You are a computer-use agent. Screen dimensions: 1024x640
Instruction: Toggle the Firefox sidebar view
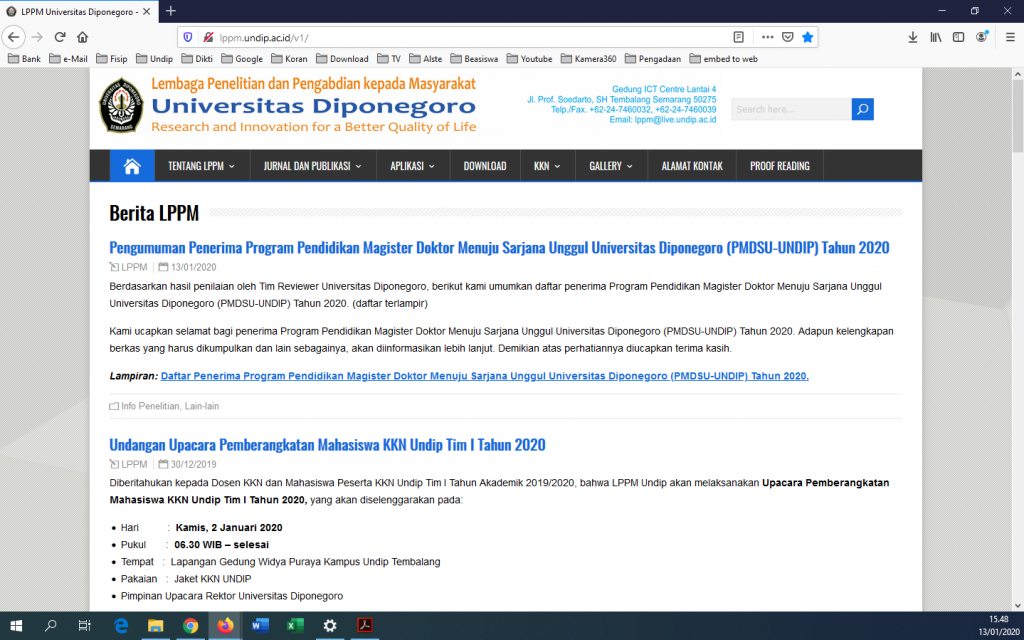pos(959,37)
